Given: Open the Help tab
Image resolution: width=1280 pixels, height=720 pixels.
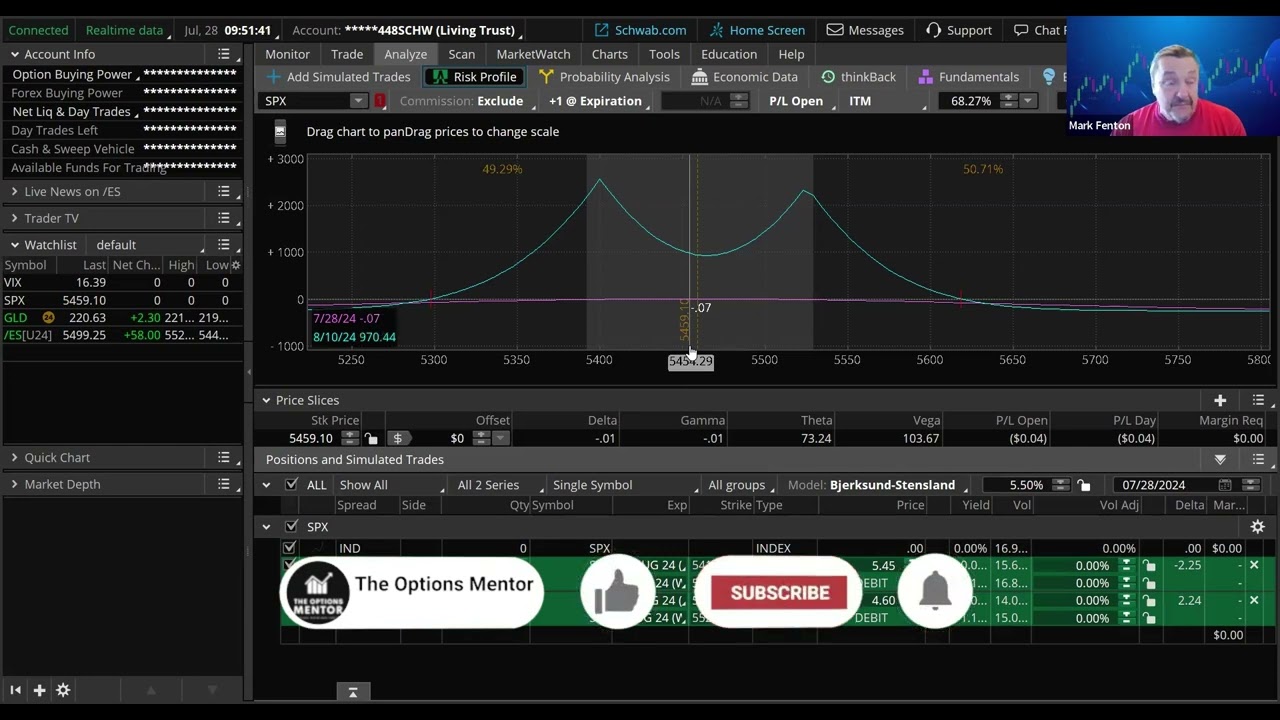Looking at the screenshot, I should tap(791, 54).
